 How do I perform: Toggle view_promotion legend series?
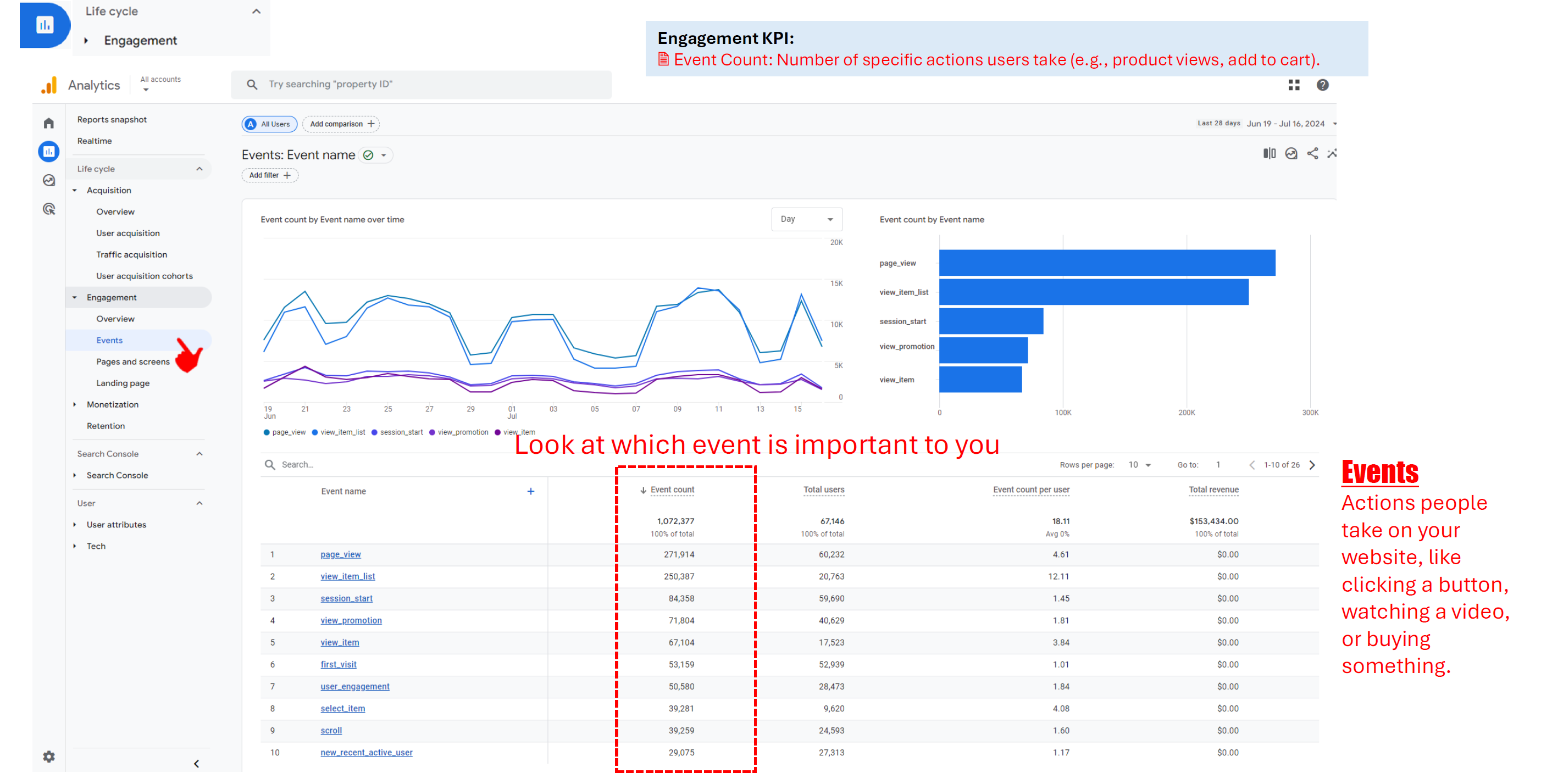click(459, 432)
